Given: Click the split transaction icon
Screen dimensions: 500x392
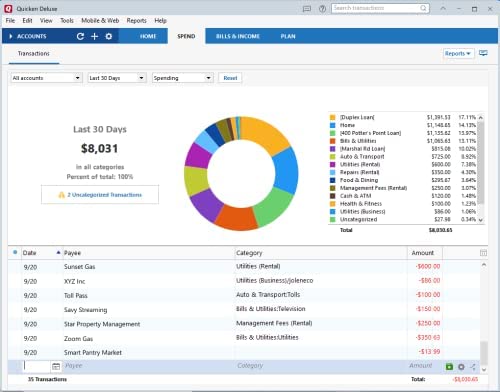Looking at the screenshot, I should [x=473, y=367].
